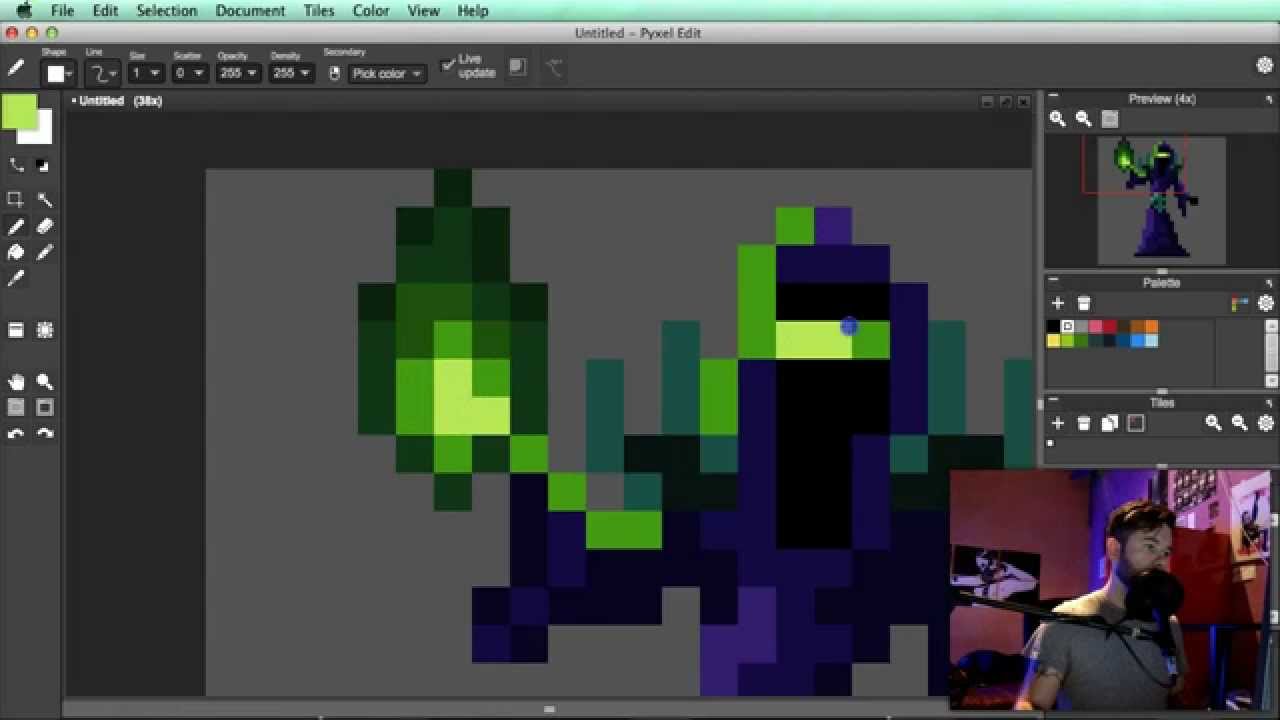The width and height of the screenshot is (1280, 720).
Task: Open the View menu
Action: 423,10
